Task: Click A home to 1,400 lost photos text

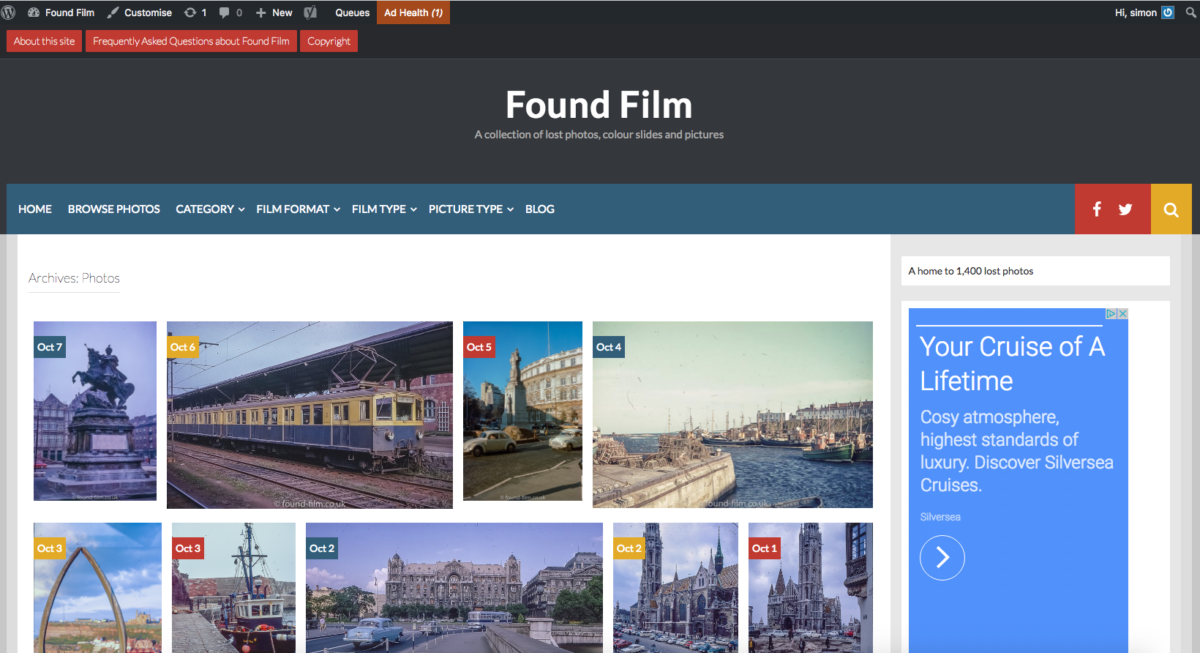Action: [x=971, y=271]
